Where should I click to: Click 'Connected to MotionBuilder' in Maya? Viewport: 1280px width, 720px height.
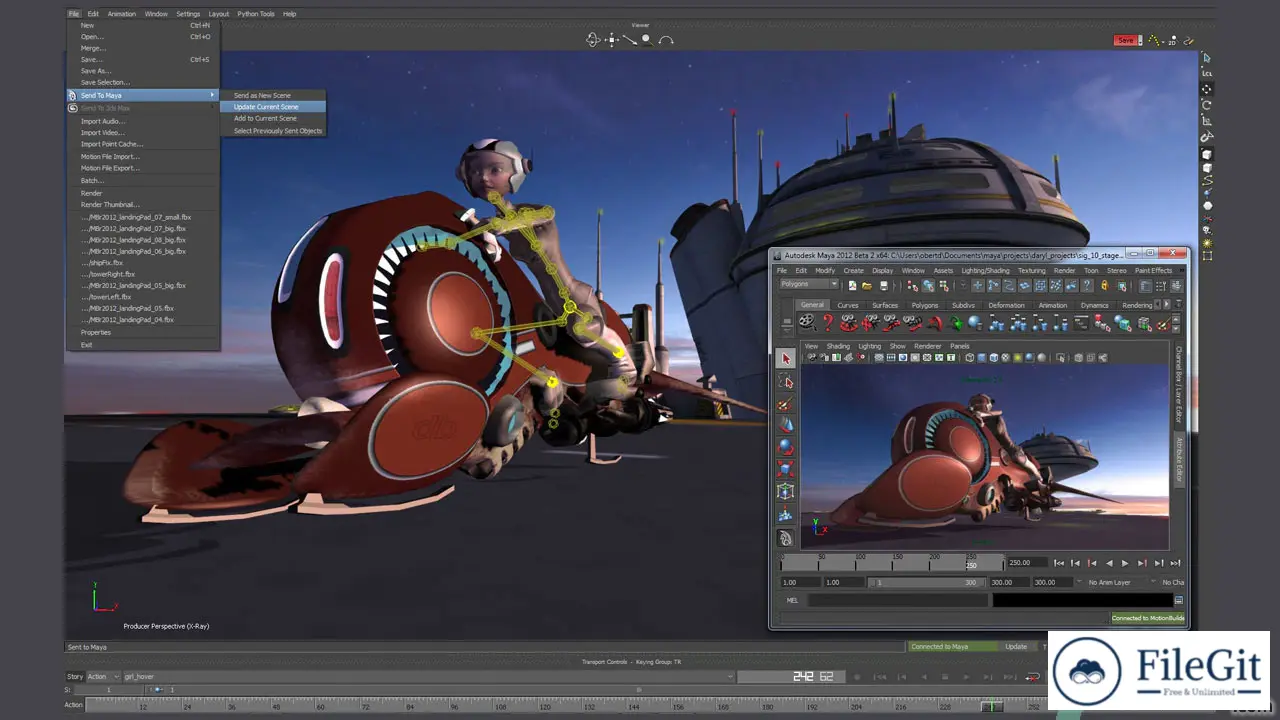pyautogui.click(x=1148, y=618)
